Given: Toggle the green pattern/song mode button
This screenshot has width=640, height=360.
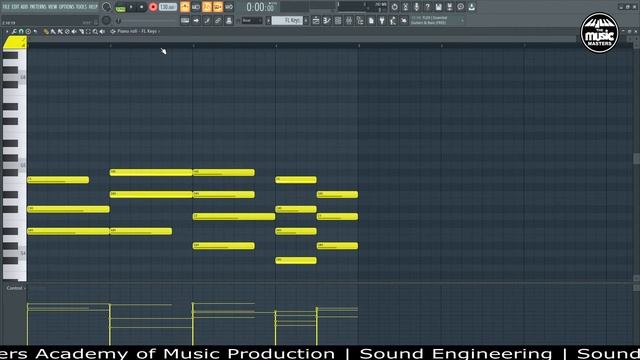Looking at the screenshot, I should click(120, 9).
